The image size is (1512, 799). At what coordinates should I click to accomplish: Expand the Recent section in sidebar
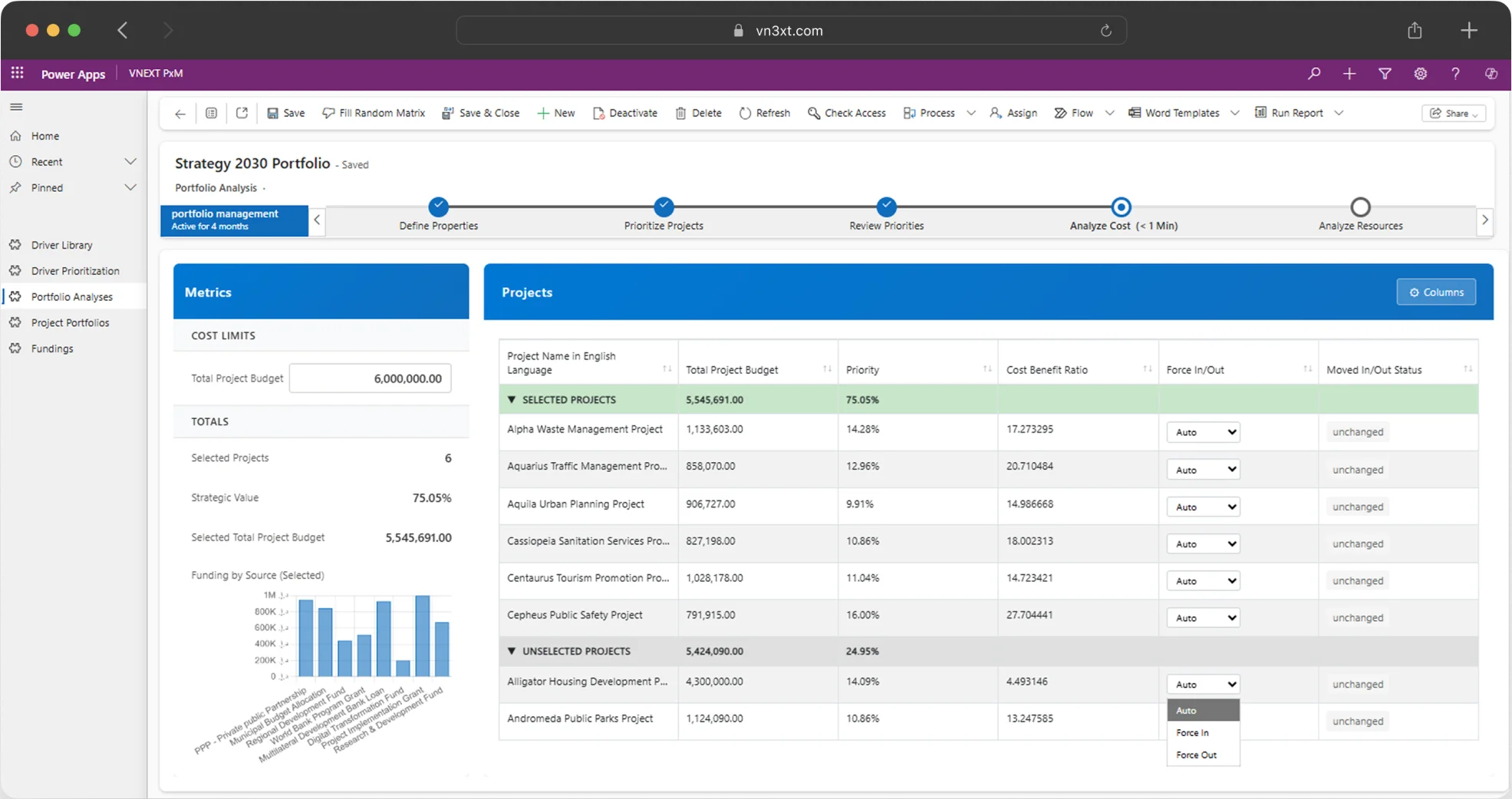coord(130,162)
